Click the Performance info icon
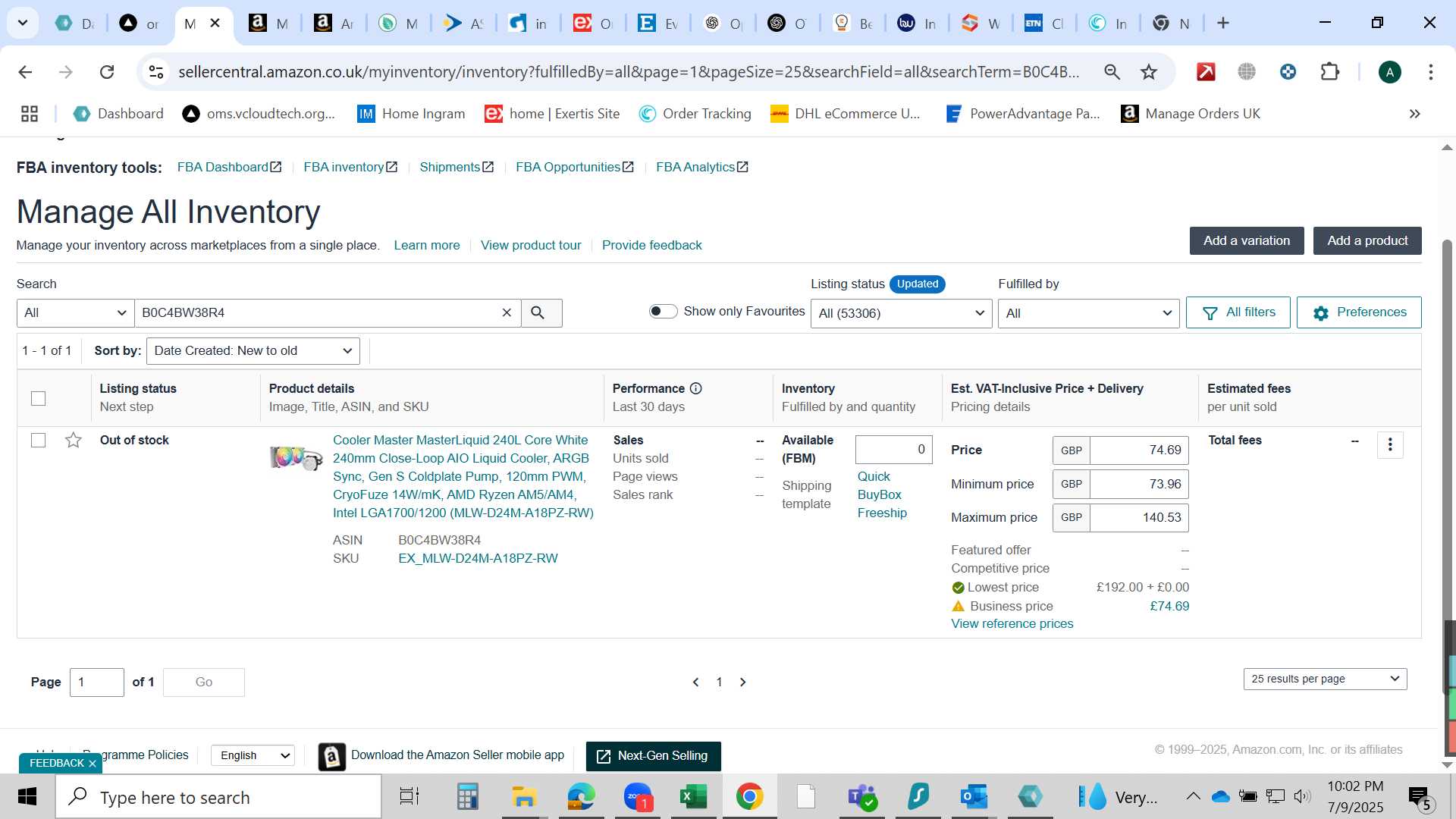Viewport: 1456px width, 819px height. (695, 388)
